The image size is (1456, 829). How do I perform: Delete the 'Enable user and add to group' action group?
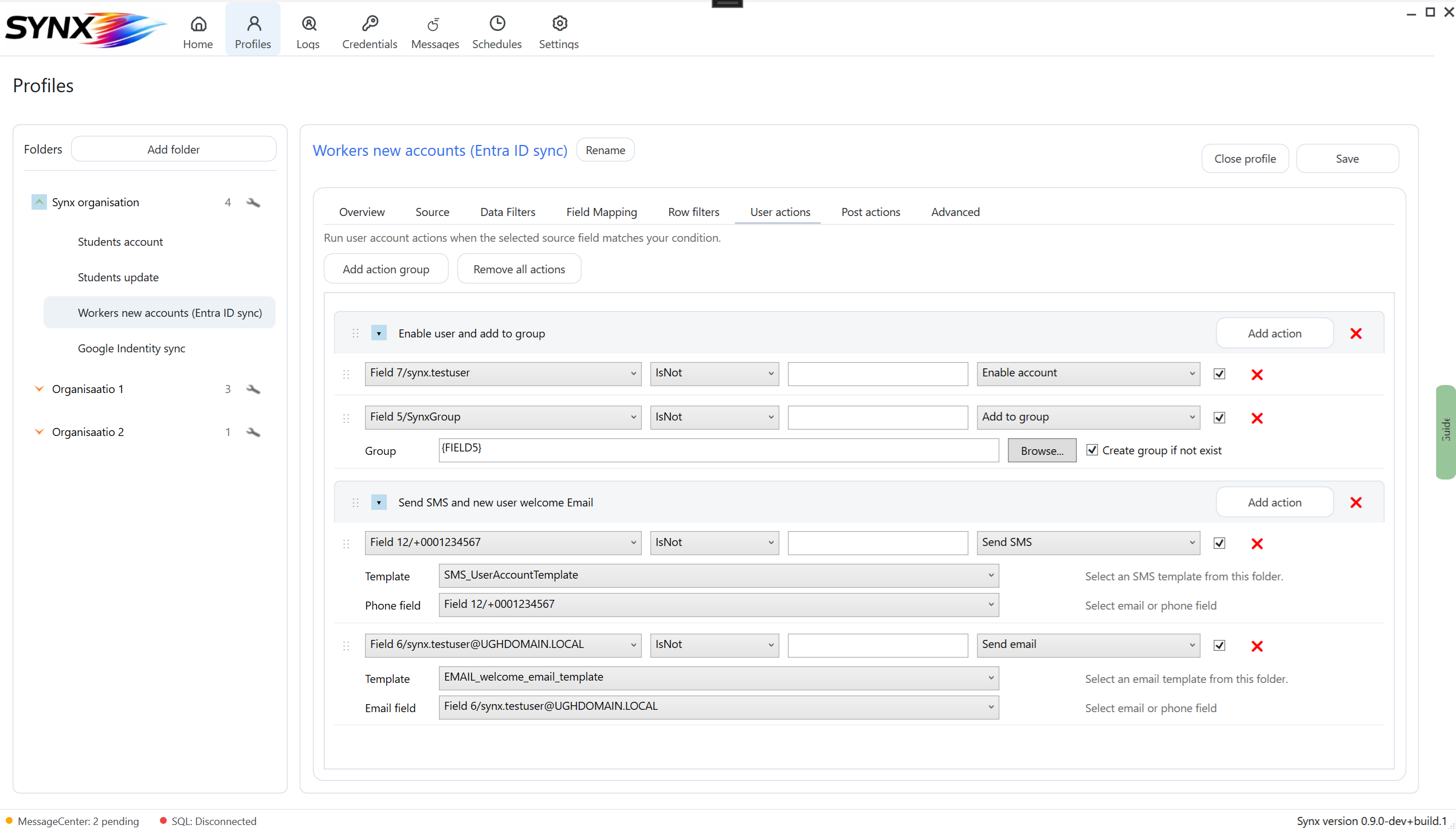point(1356,333)
